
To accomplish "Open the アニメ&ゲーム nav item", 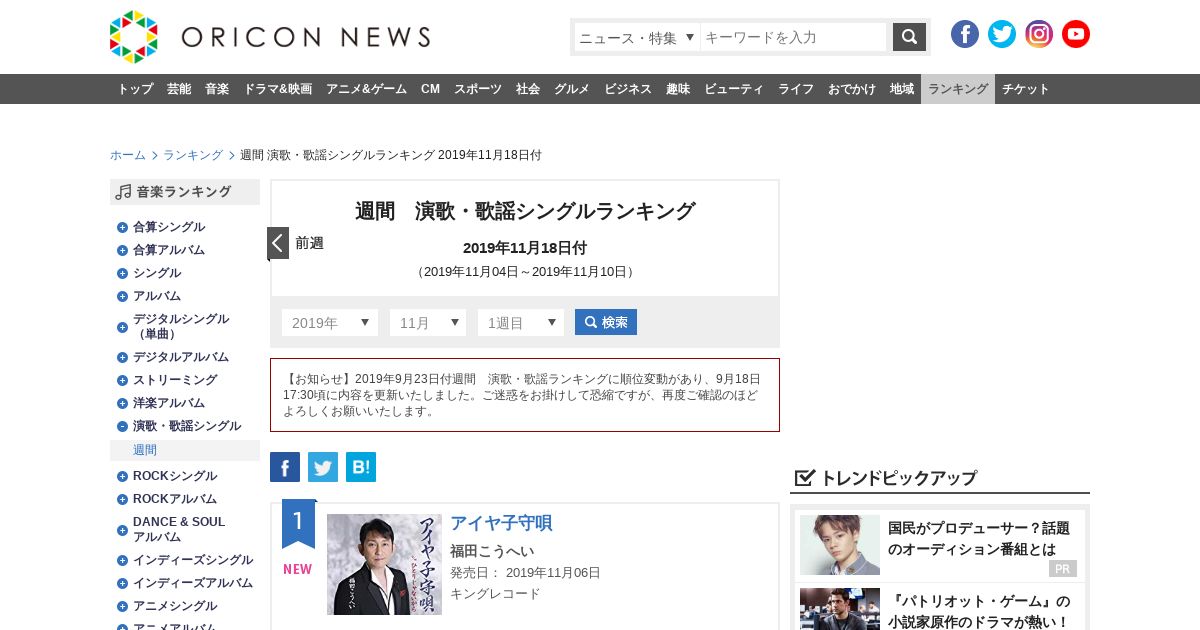I will tap(366, 89).
